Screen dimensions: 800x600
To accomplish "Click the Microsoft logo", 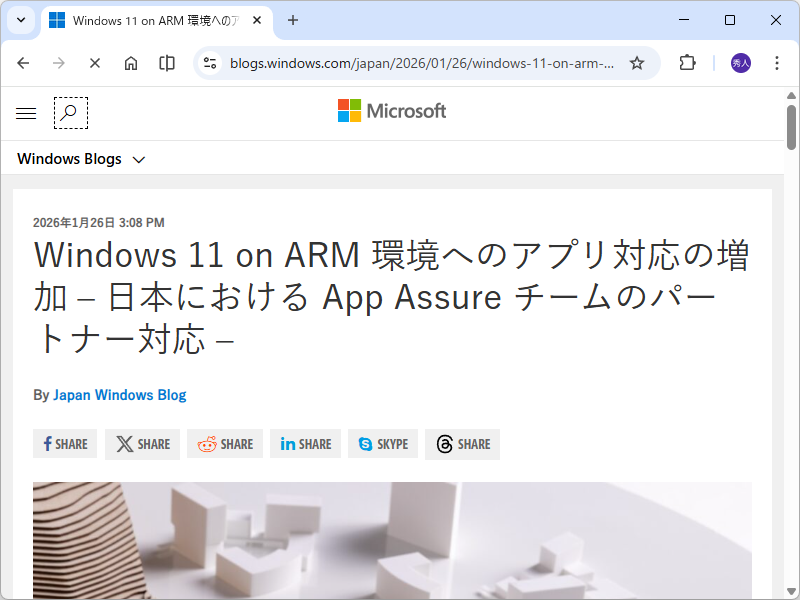I will tap(391, 111).
